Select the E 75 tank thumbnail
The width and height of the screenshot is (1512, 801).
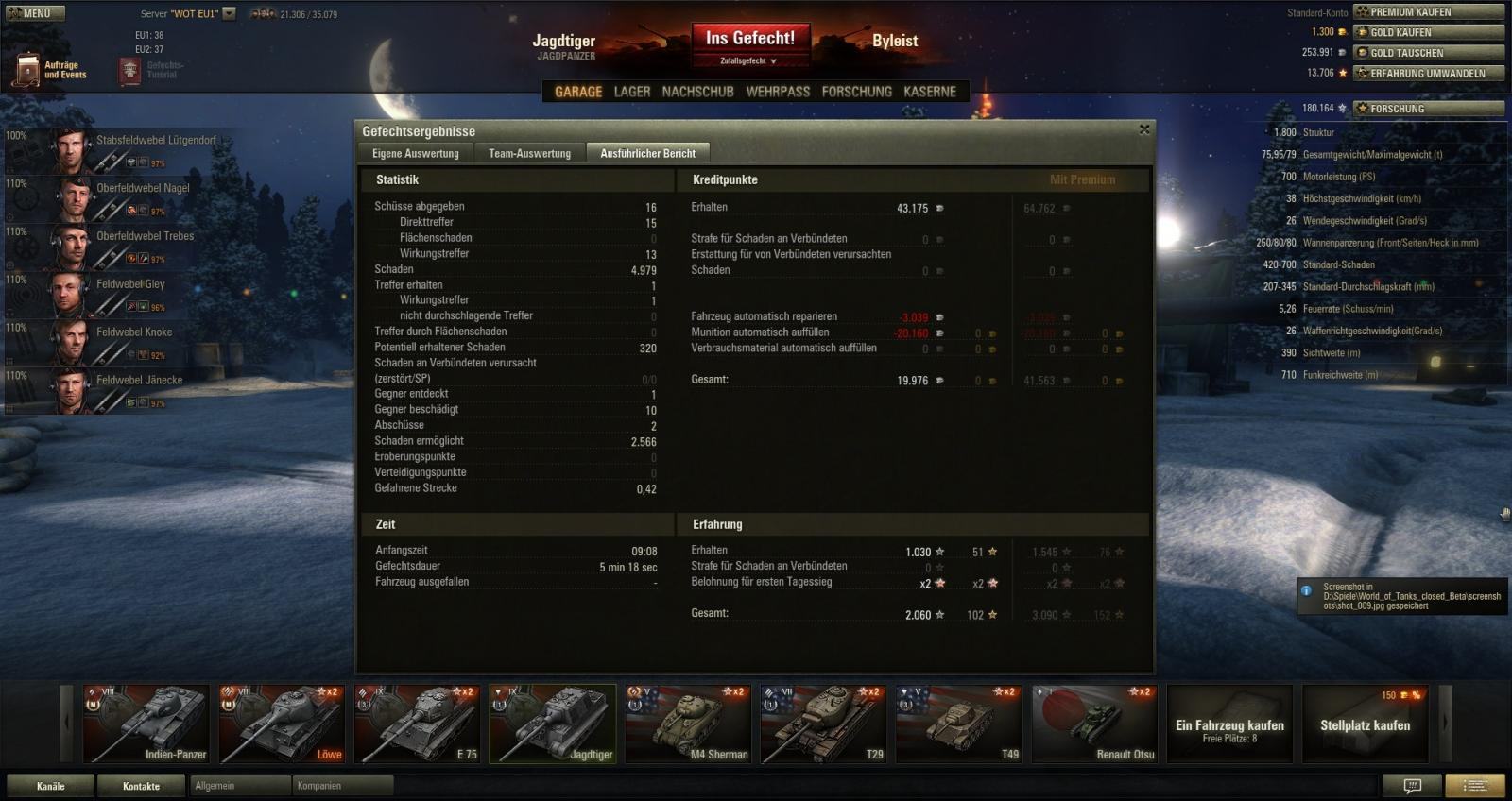(x=417, y=724)
